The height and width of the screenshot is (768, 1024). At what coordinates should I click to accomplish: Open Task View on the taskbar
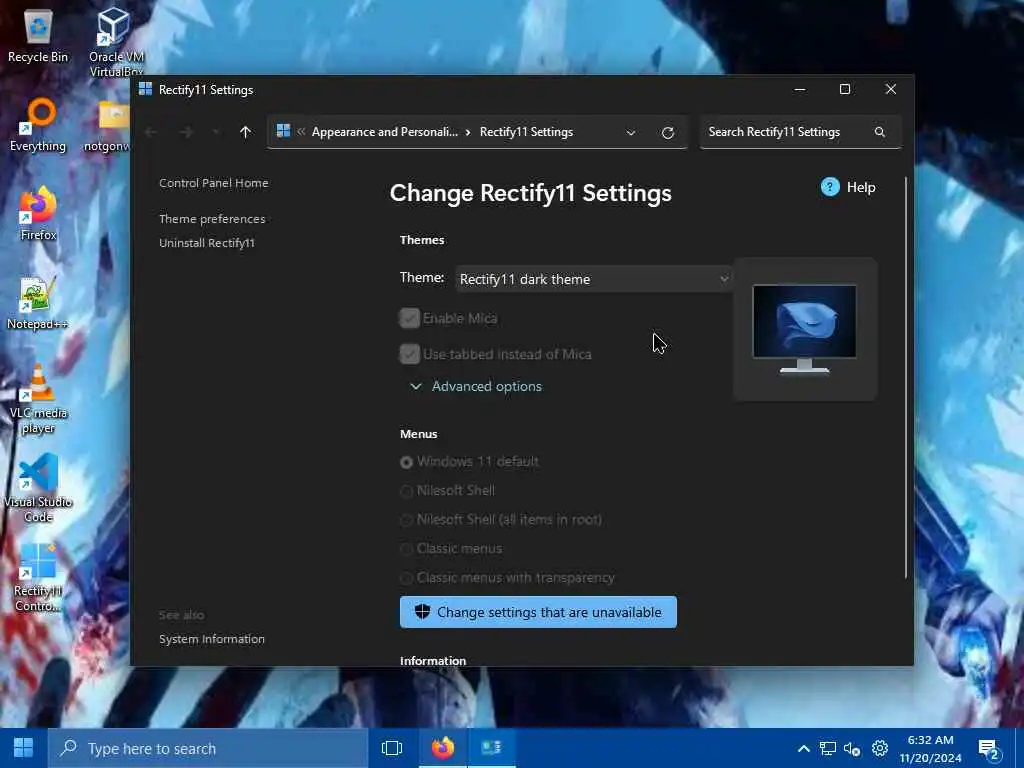pos(392,748)
